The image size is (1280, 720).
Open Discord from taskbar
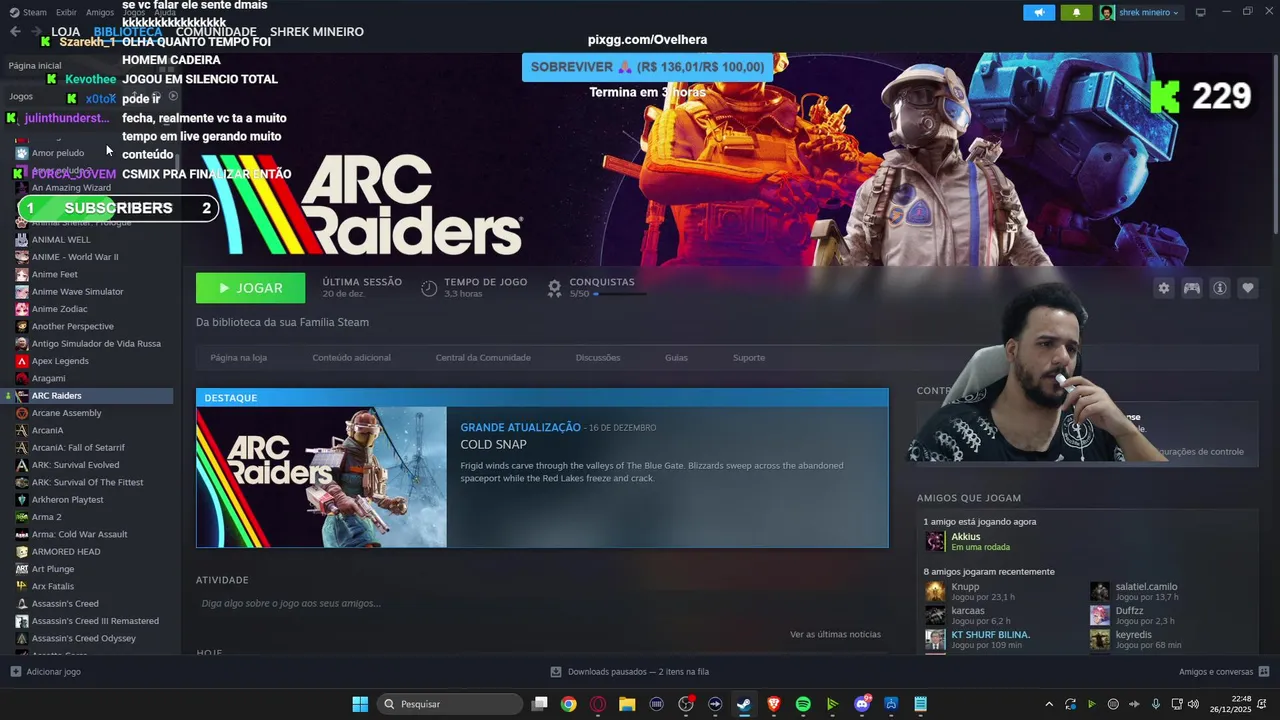[x=862, y=704]
